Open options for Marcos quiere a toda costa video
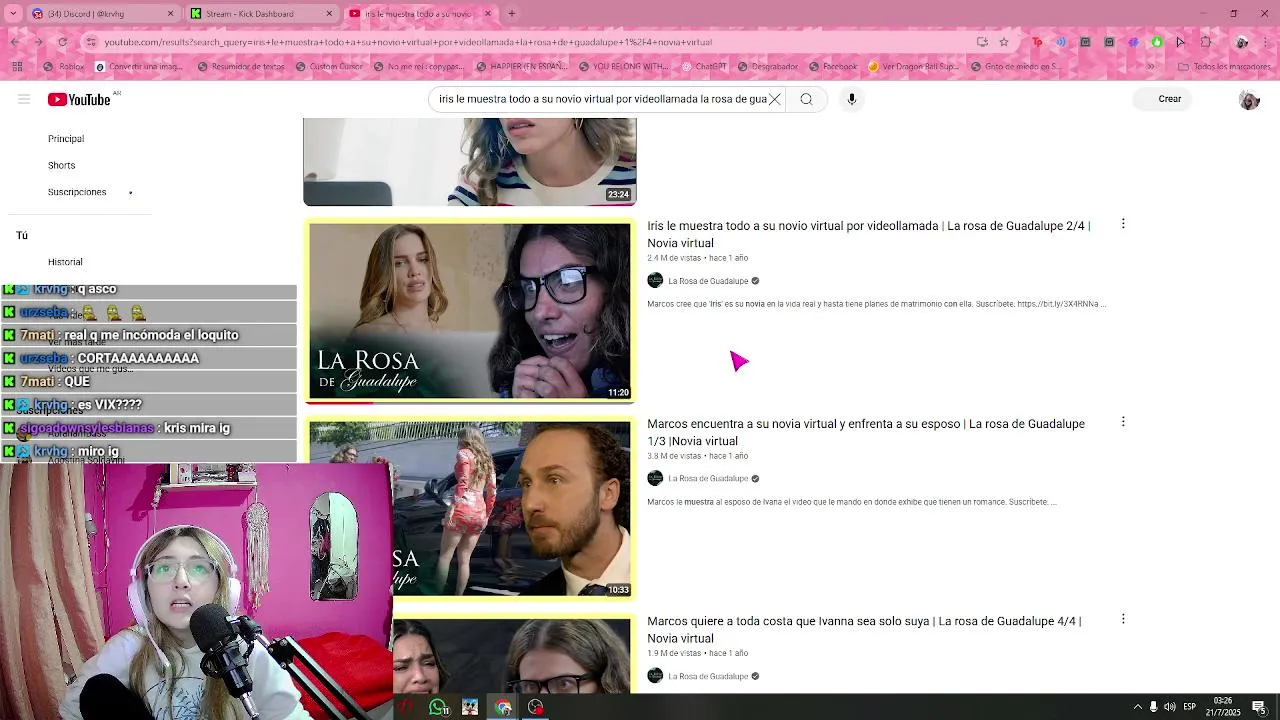1280x720 pixels. pos(1123,619)
